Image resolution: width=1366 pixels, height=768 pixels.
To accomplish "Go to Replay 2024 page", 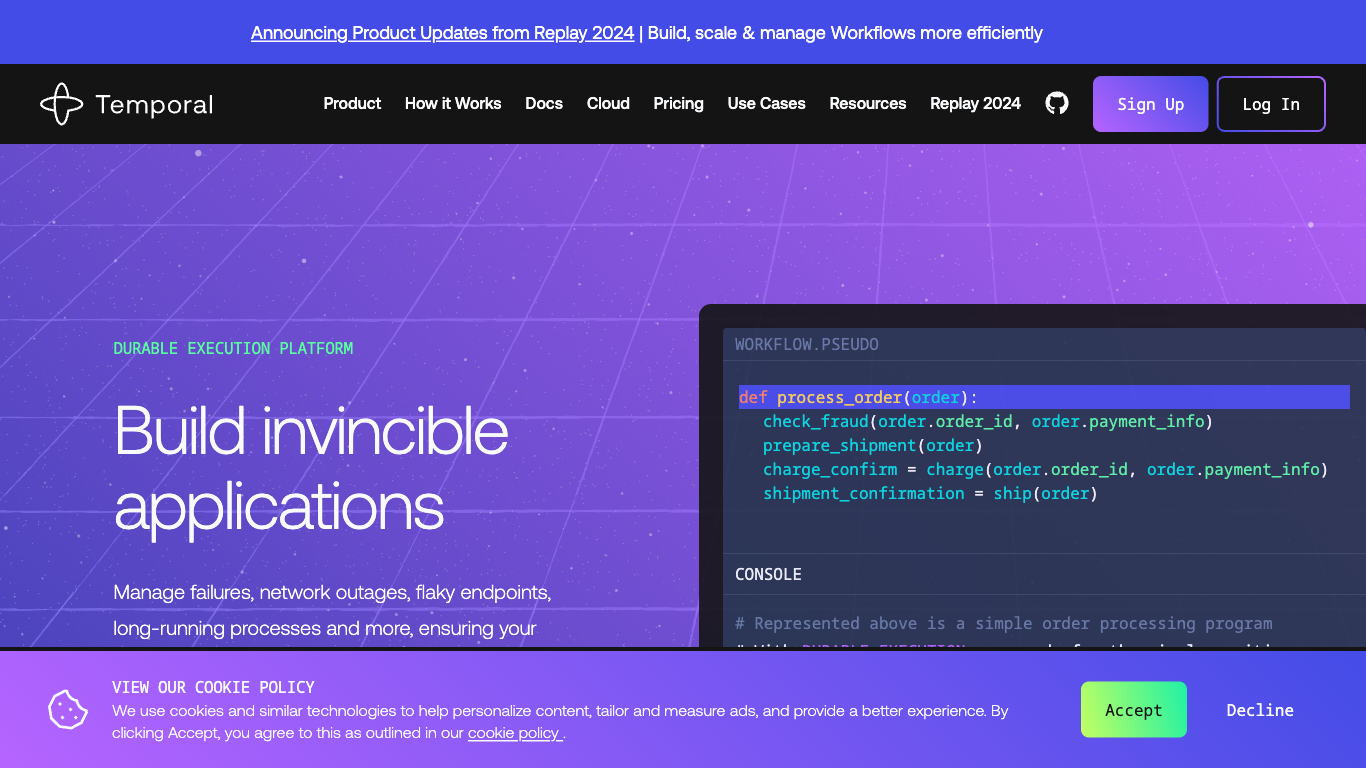I will [x=976, y=103].
